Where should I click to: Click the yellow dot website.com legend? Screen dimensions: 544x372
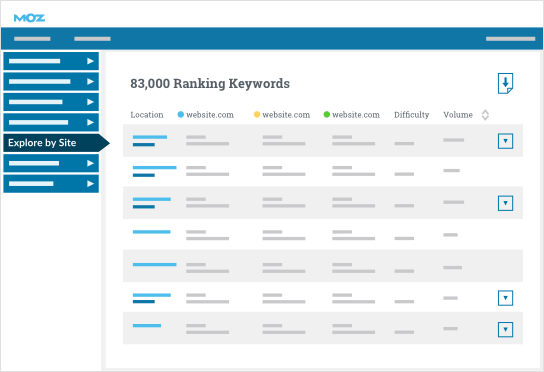[282, 115]
